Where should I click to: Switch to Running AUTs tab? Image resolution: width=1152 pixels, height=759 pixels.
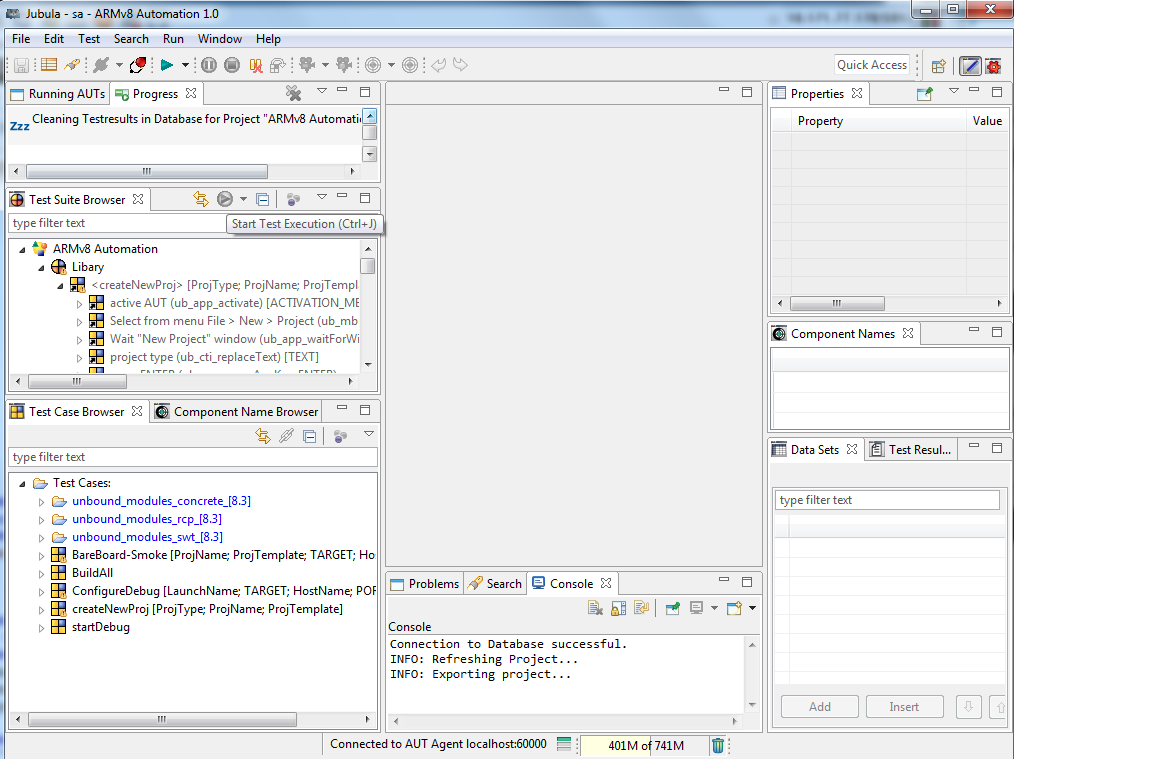pyautogui.click(x=58, y=93)
